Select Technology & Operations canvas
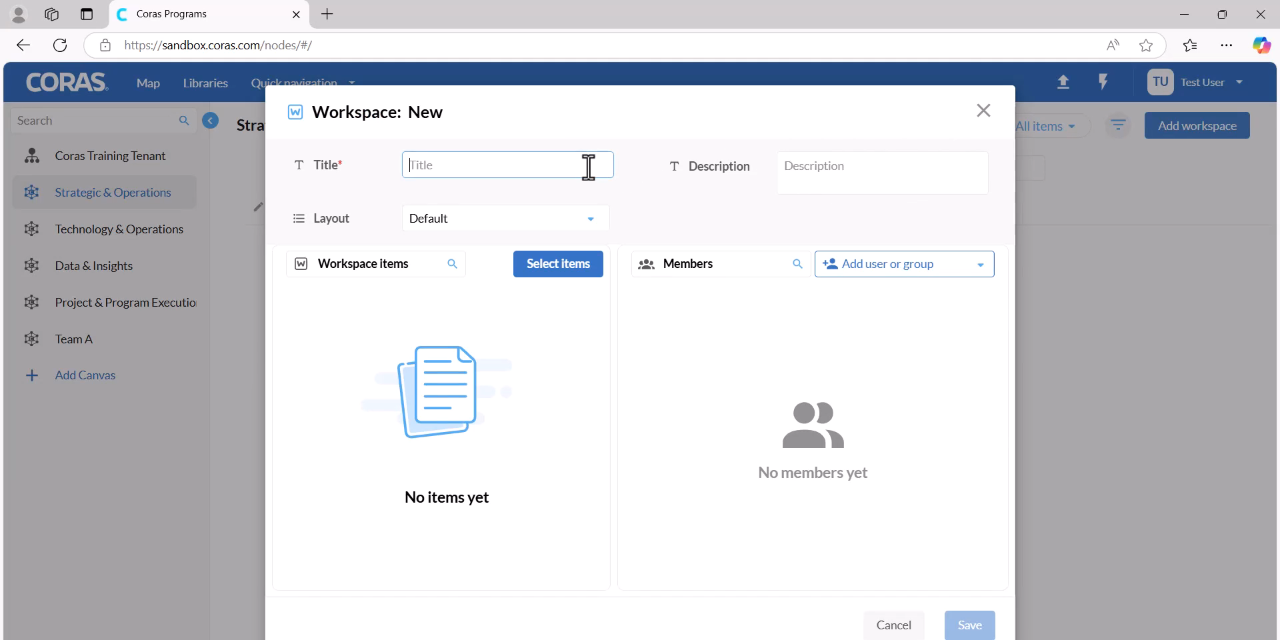Image resolution: width=1280 pixels, height=640 pixels. (x=104, y=229)
